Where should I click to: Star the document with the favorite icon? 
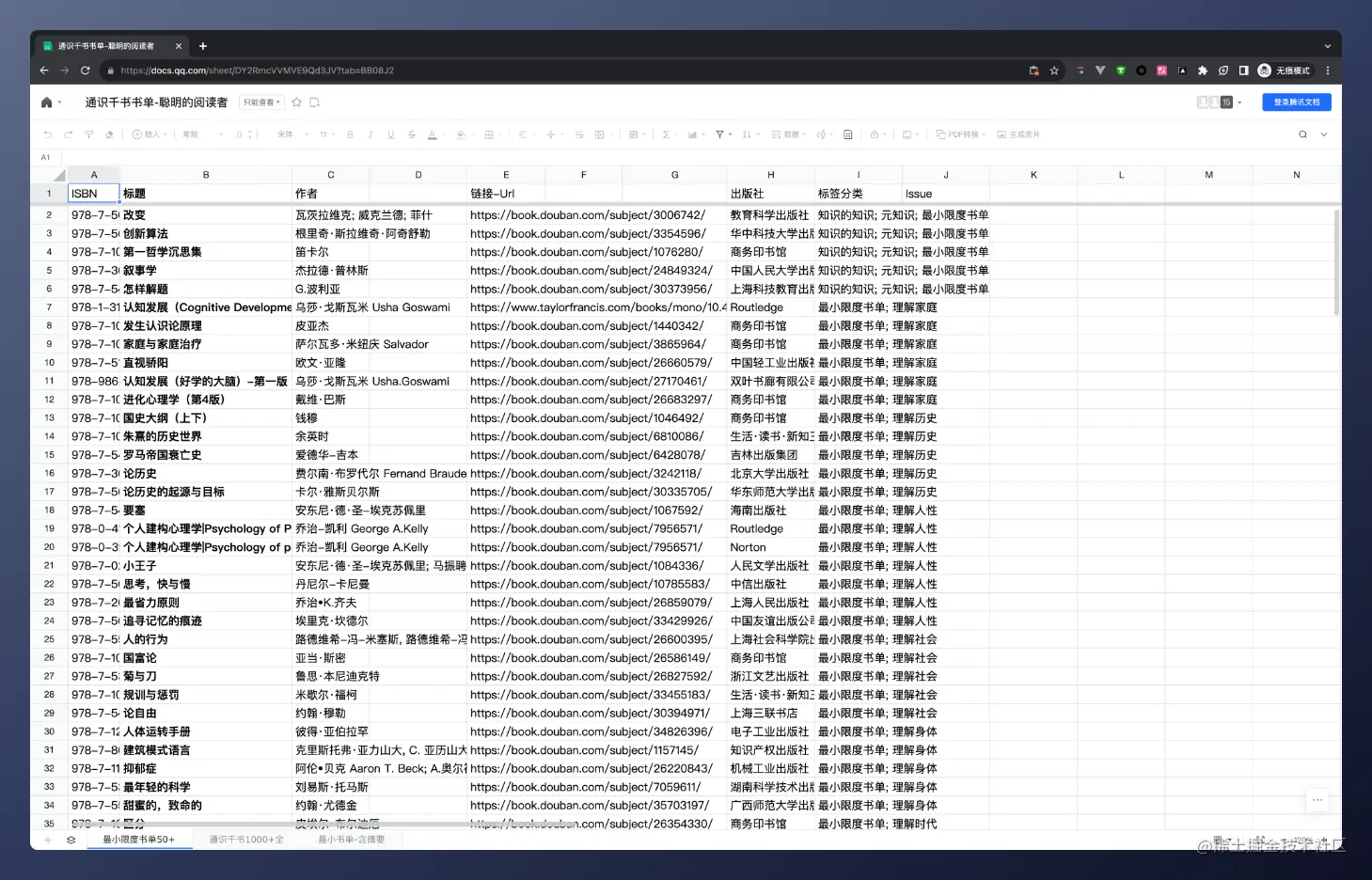click(296, 102)
